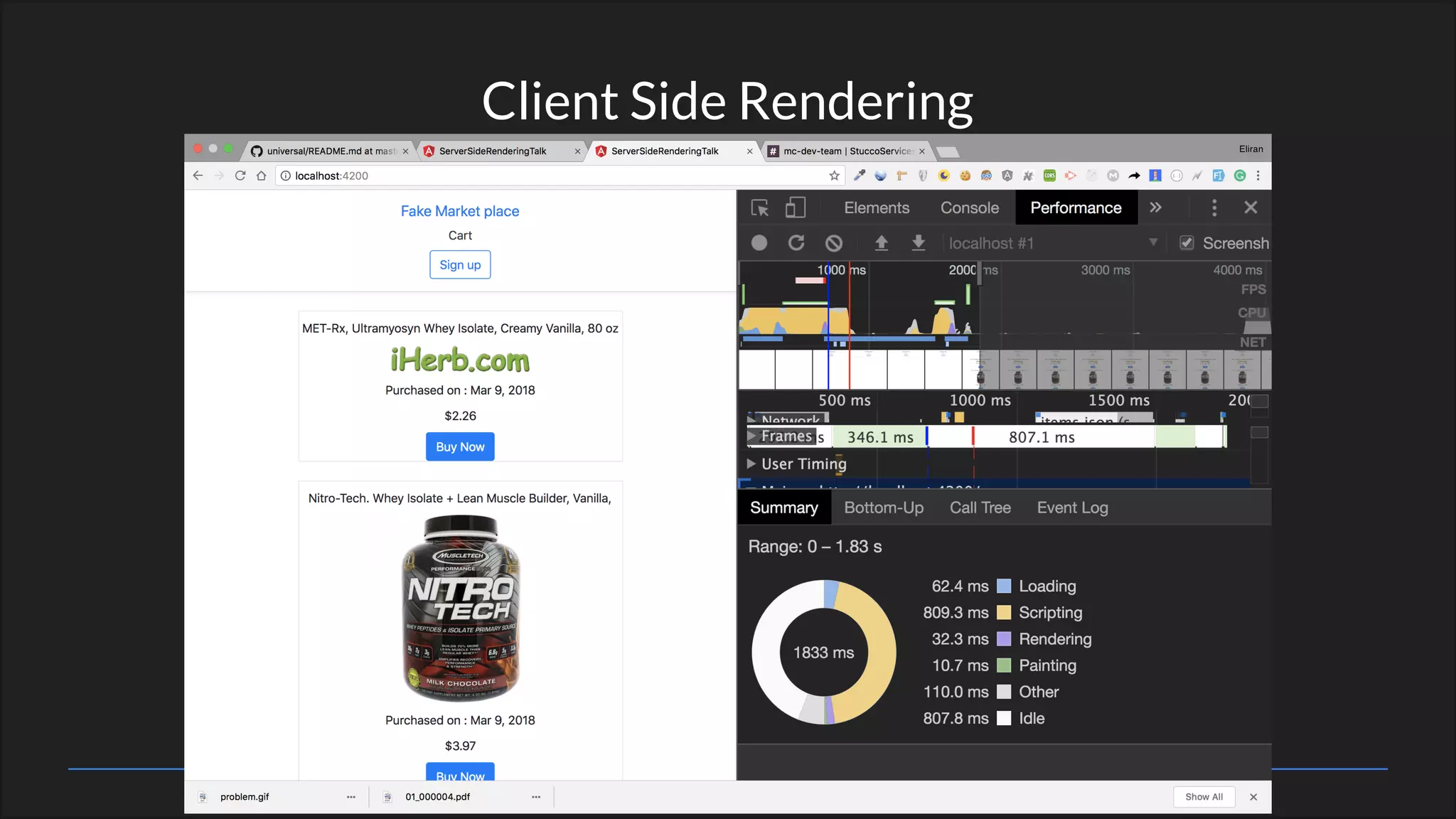This screenshot has width=1456, height=819.
Task: Bookmark page with the star icon
Action: [x=835, y=176]
